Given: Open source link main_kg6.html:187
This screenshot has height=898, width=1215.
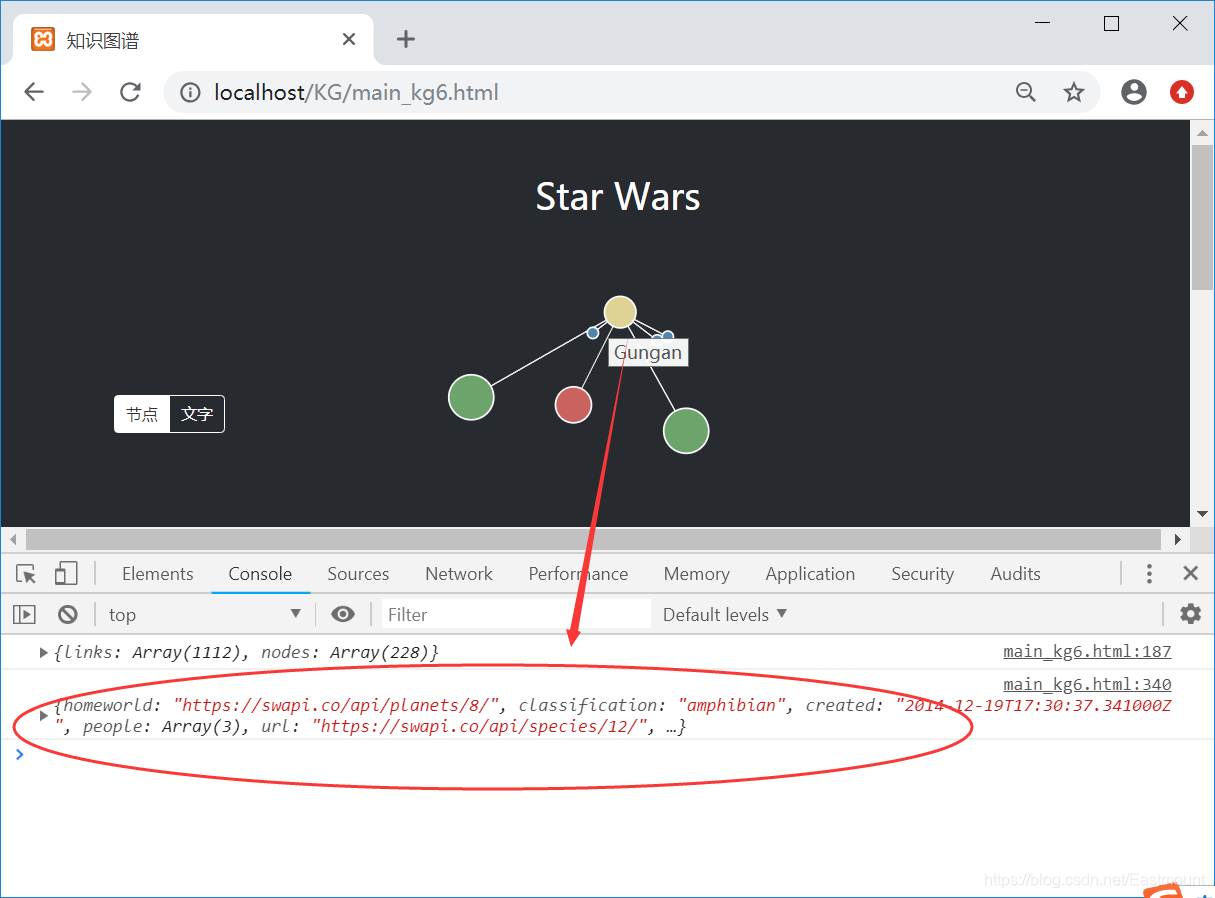Looking at the screenshot, I should pos(1087,652).
